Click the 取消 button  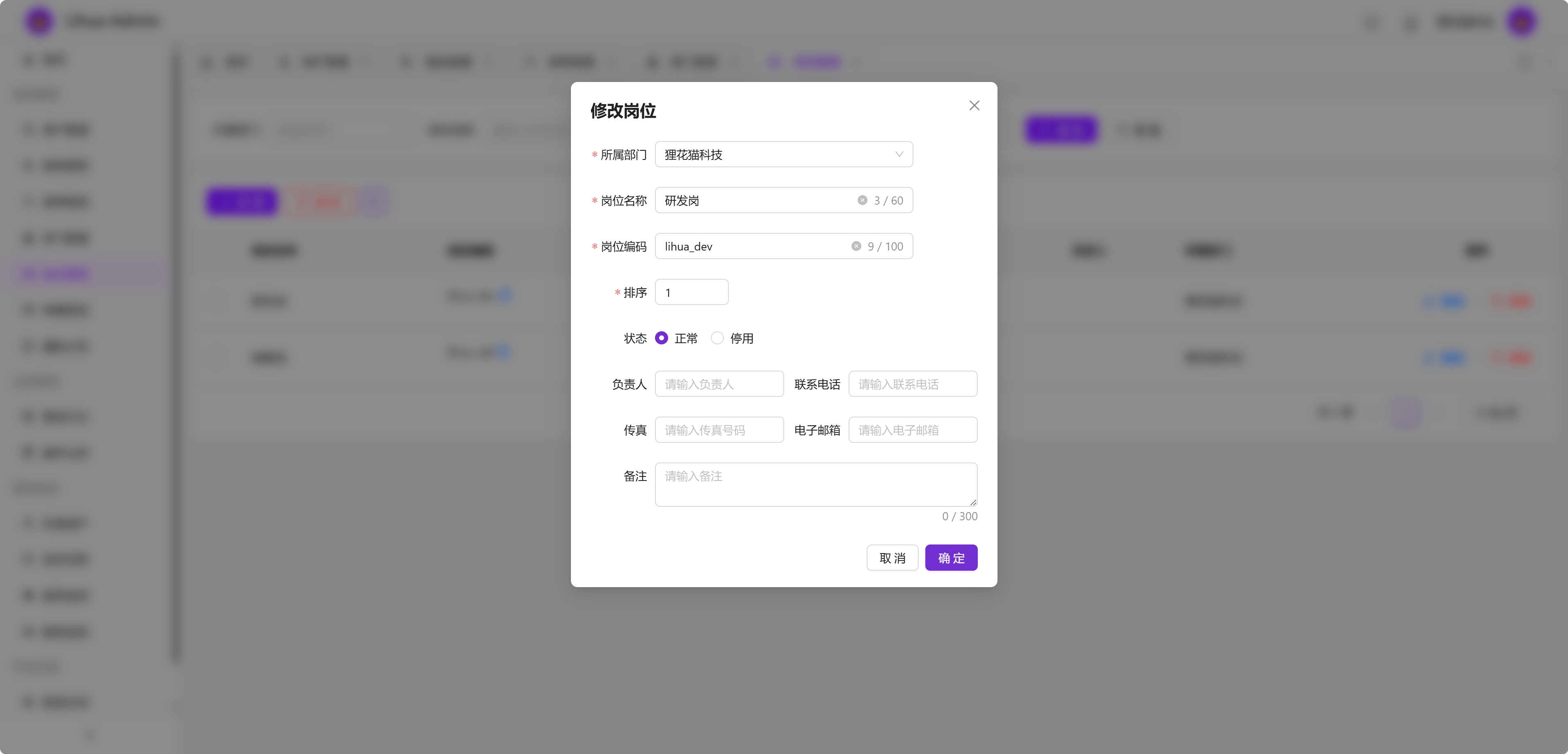coord(892,558)
